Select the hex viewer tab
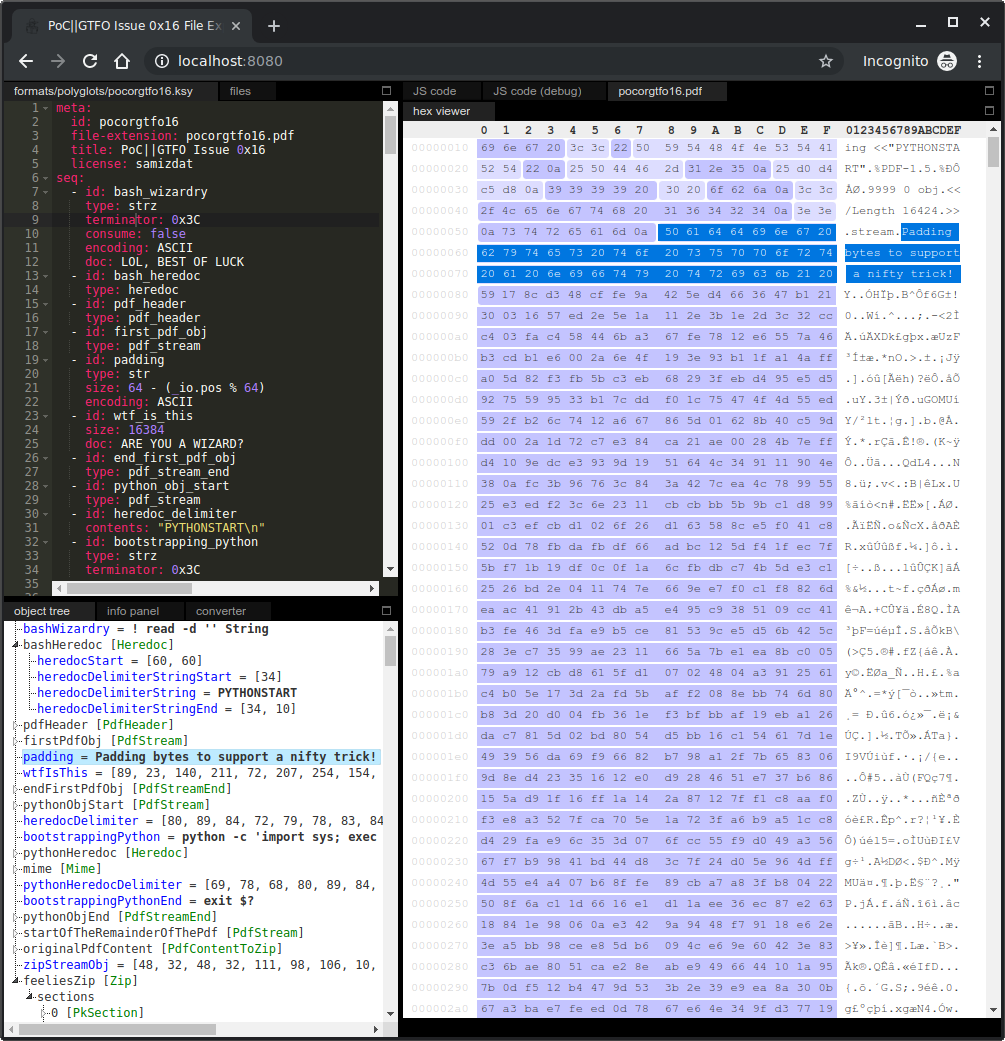The image size is (1005, 1041). (441, 111)
